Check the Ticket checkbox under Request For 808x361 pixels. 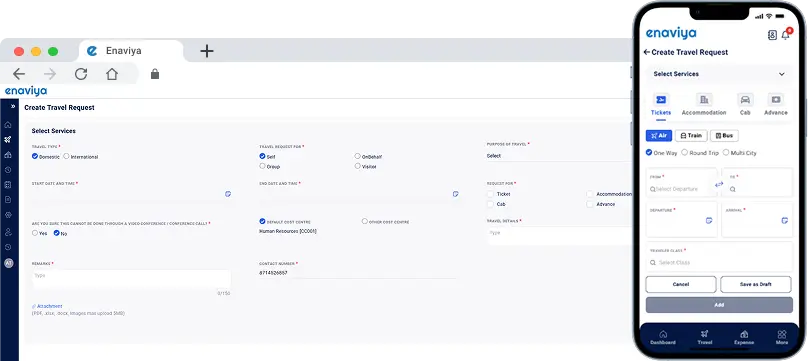490,194
